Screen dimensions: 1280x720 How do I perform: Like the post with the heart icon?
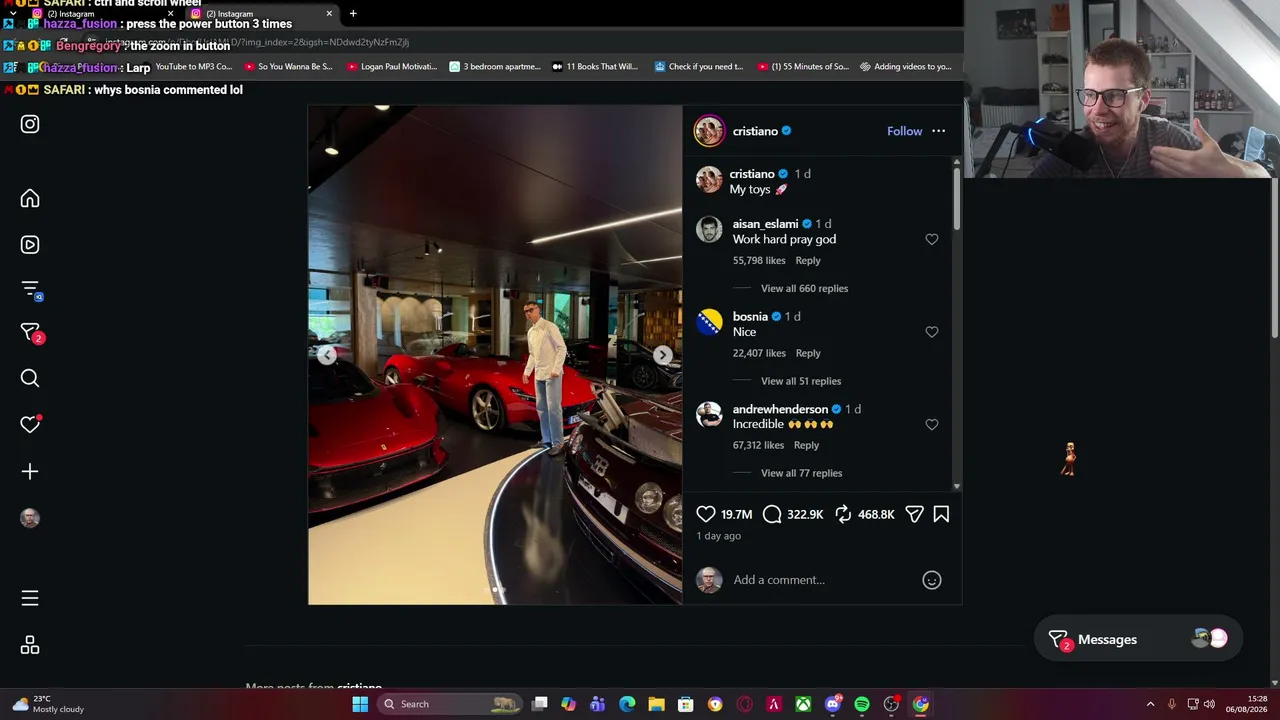click(706, 514)
